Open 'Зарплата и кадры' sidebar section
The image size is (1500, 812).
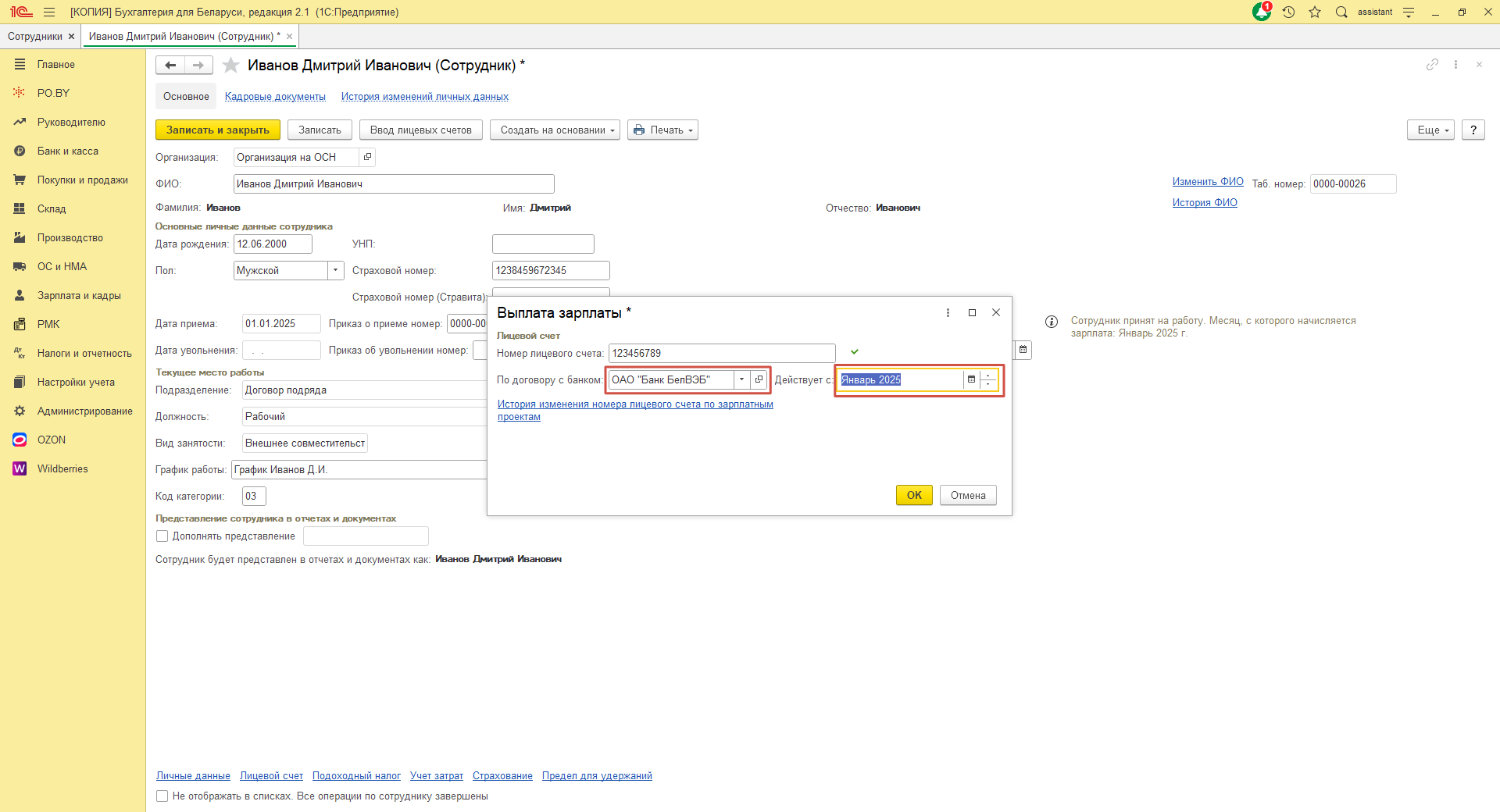click(79, 296)
